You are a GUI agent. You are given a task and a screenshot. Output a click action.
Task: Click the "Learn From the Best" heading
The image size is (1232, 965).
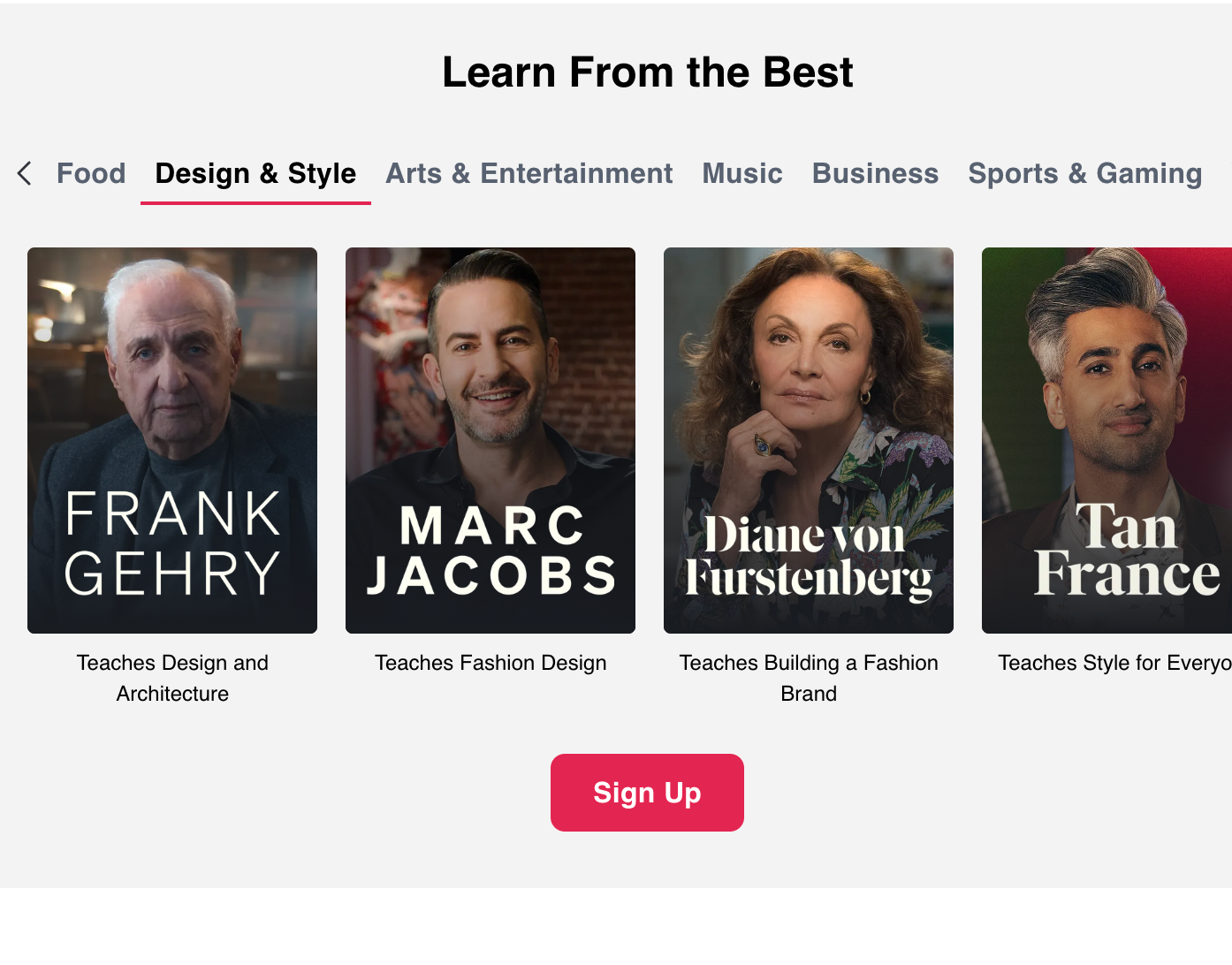(x=647, y=72)
